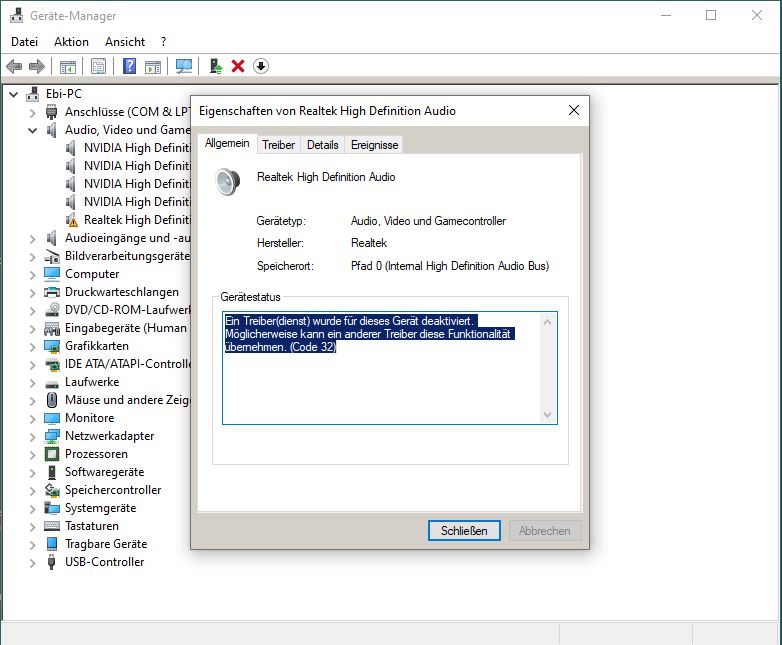This screenshot has height=645, width=782.
Task: Switch to the Details tab
Action: point(322,145)
